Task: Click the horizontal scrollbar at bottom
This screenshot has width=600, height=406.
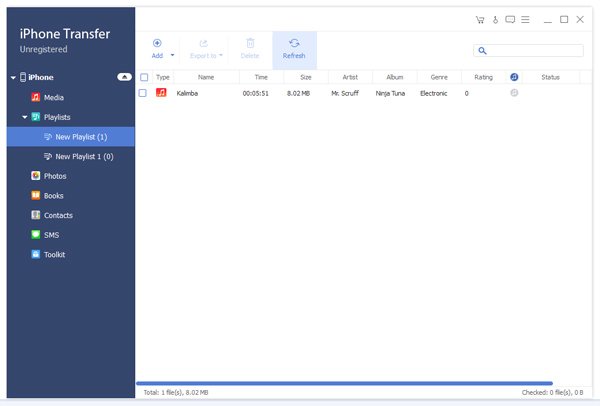Action: 343,383
